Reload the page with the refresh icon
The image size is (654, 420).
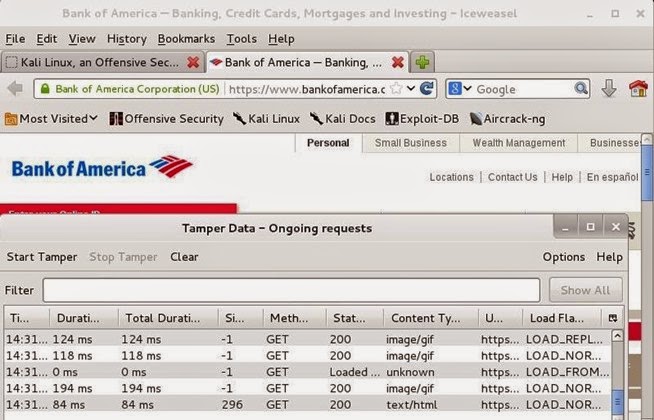click(427, 88)
